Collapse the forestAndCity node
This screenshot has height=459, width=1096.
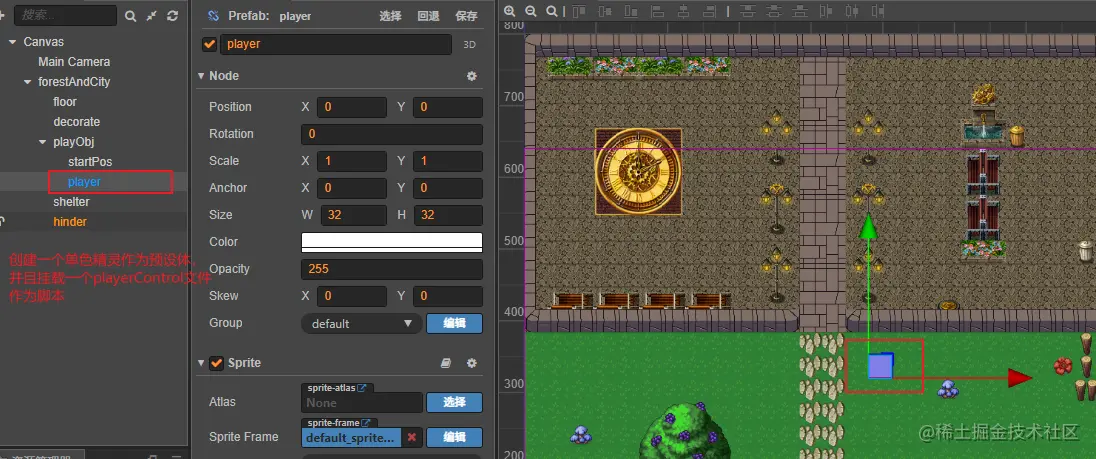tap(28, 82)
